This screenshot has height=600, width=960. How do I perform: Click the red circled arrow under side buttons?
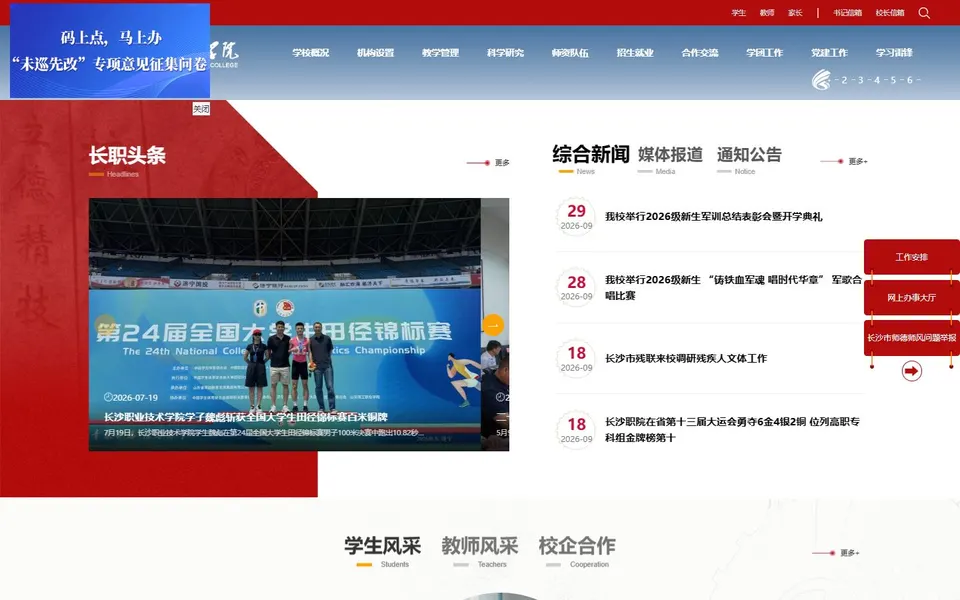click(x=912, y=371)
